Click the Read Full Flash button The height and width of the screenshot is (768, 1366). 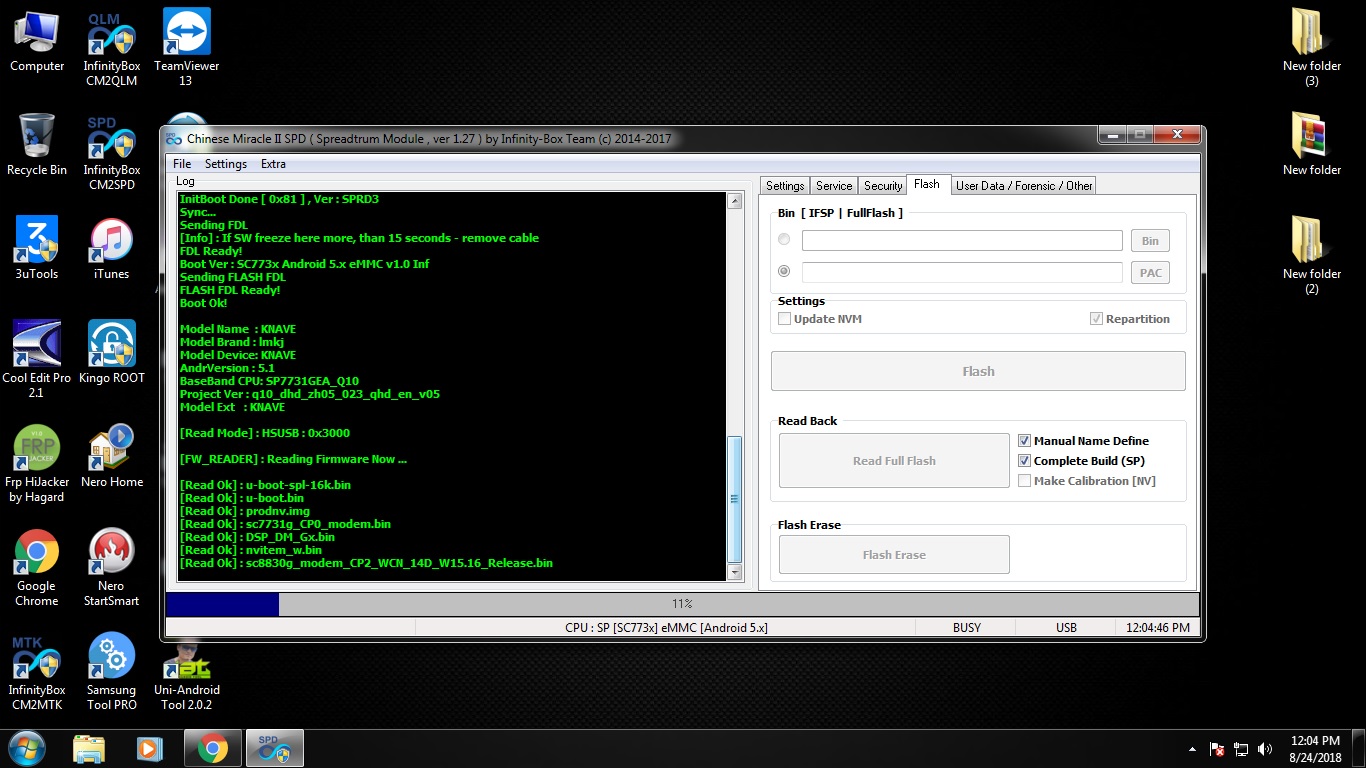(x=894, y=461)
